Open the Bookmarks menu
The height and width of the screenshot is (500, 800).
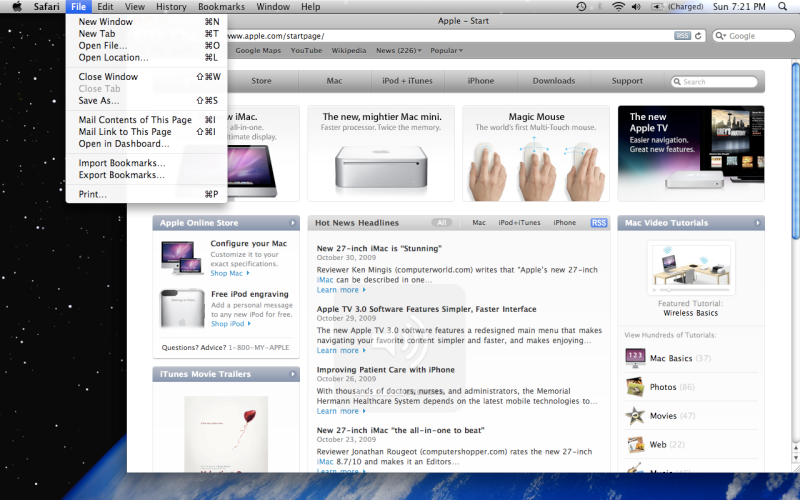click(221, 7)
